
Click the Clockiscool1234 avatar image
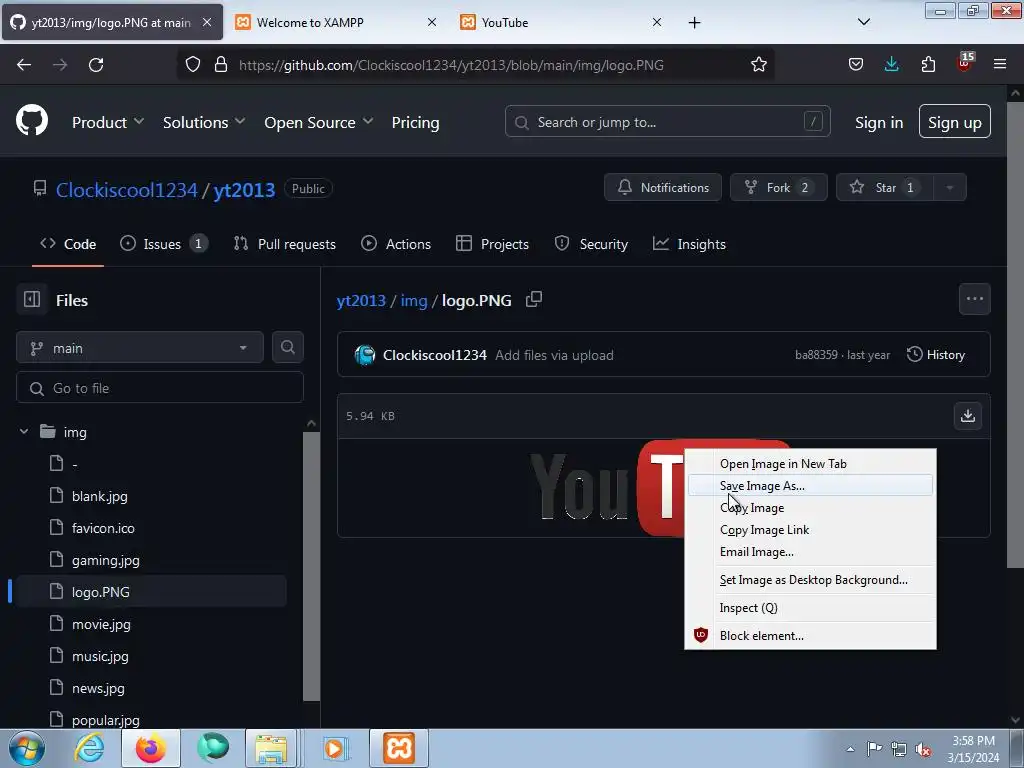click(x=364, y=355)
